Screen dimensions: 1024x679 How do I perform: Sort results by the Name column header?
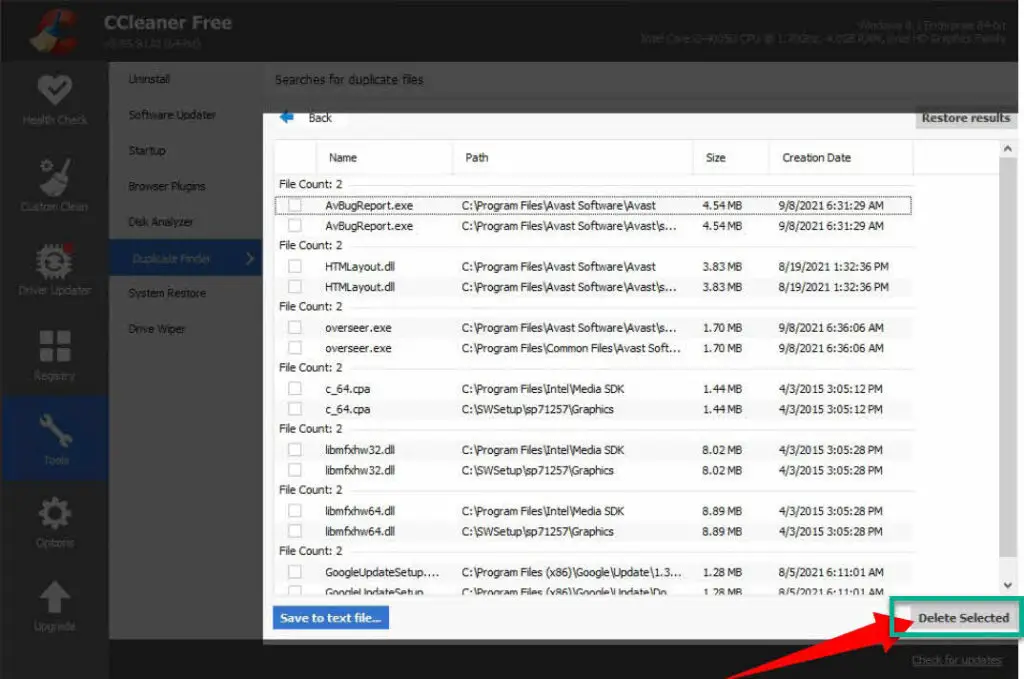[384, 157]
